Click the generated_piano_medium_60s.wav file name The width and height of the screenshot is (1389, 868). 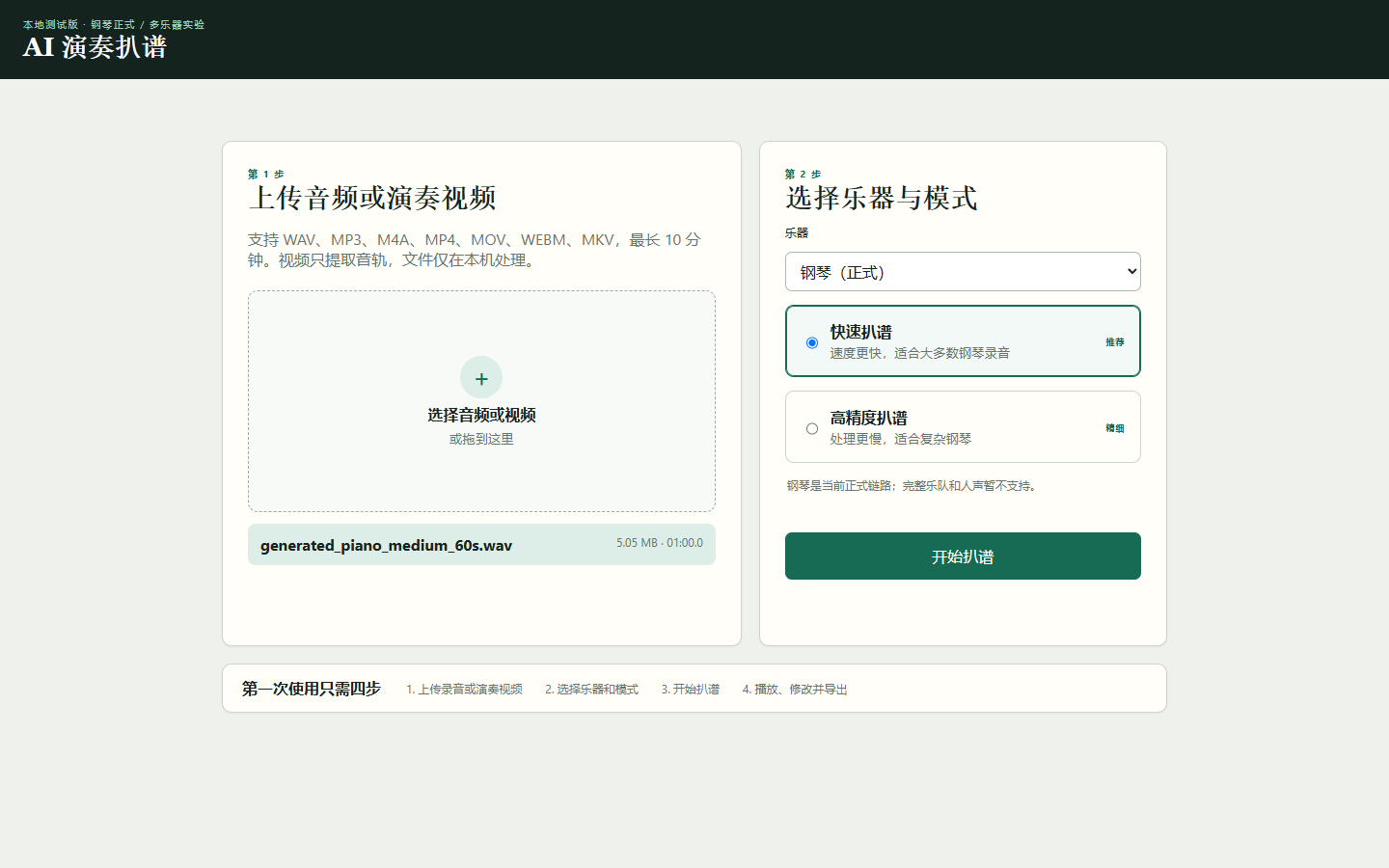(x=386, y=545)
